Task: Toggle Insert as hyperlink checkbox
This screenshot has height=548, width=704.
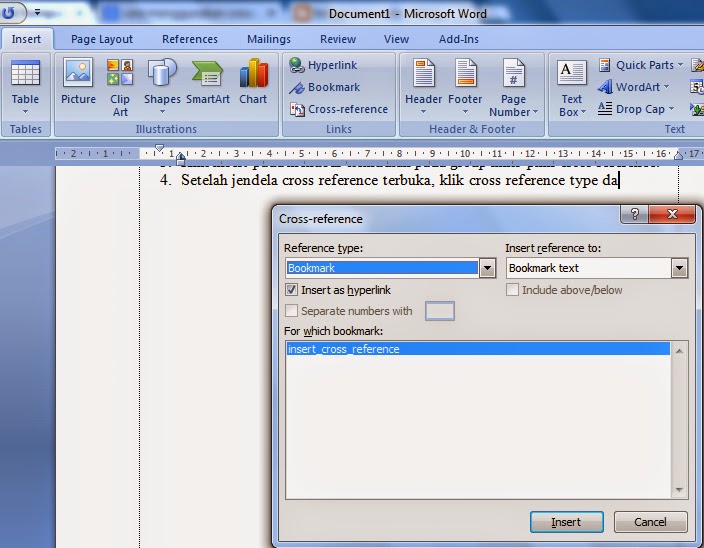Action: point(291,290)
